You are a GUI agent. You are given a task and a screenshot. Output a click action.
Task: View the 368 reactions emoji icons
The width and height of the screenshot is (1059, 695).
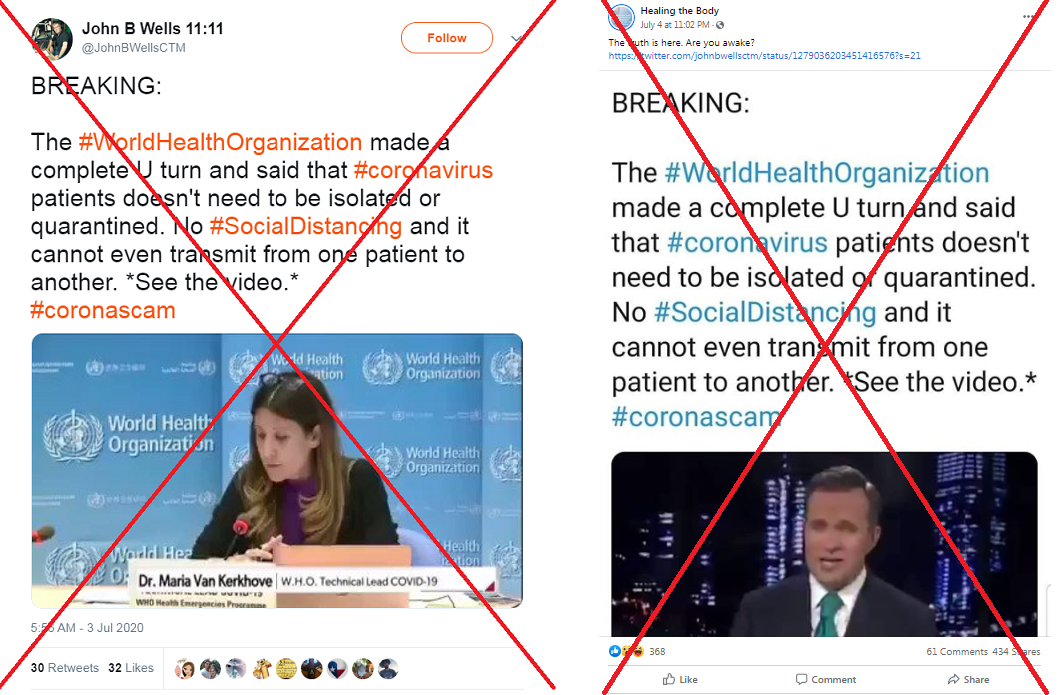coord(626,652)
